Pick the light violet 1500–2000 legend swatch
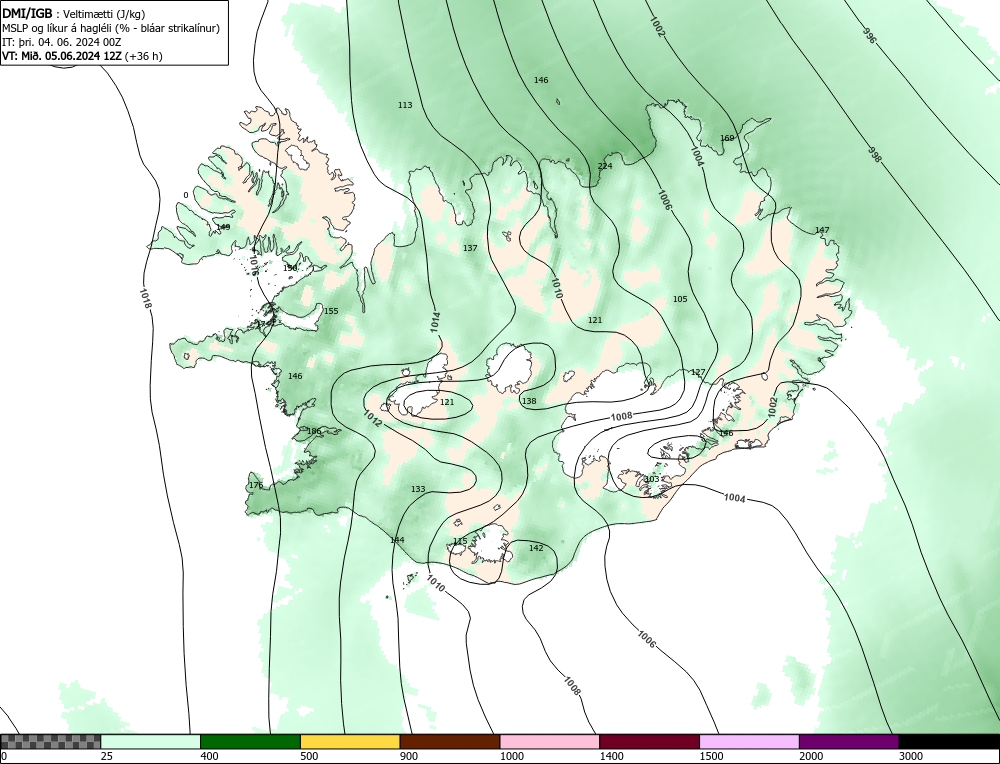1000x764 pixels. [749, 742]
